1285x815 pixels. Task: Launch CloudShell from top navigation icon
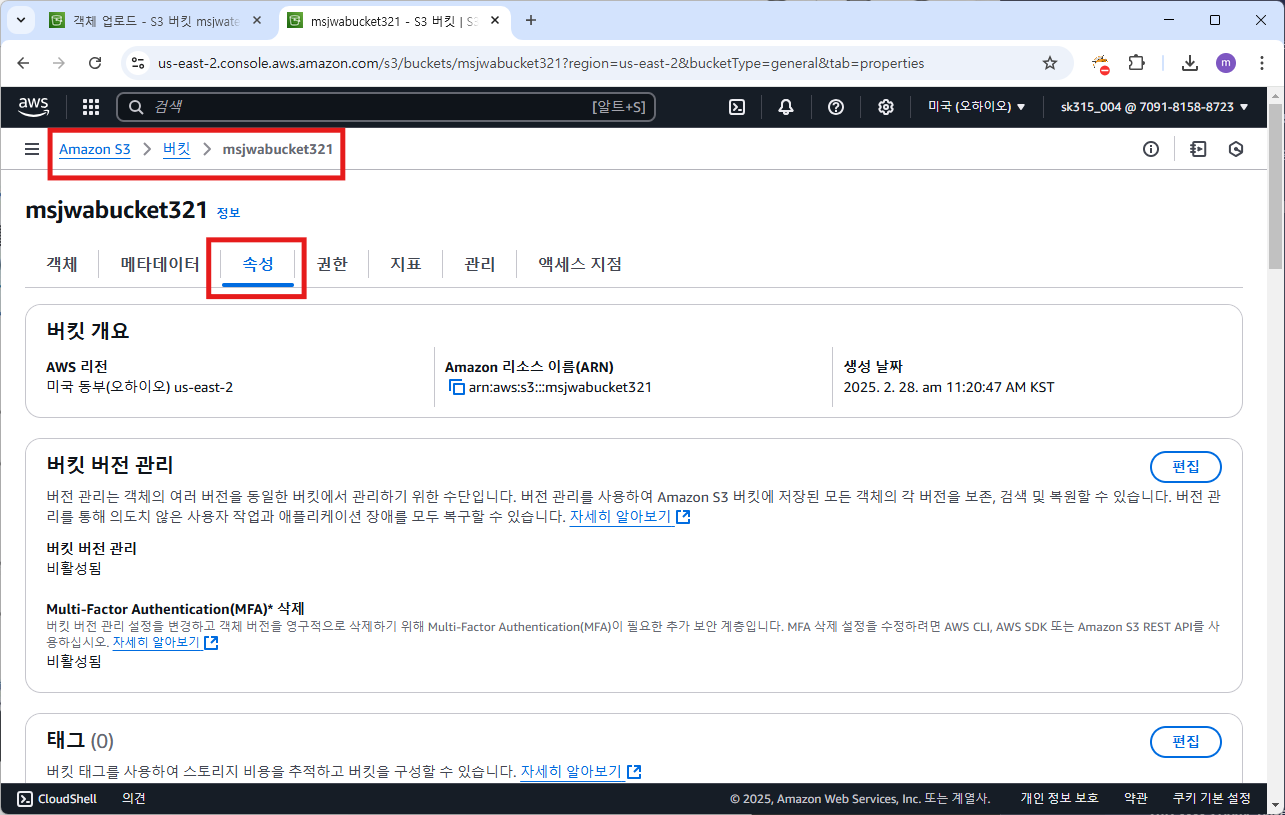[737, 107]
